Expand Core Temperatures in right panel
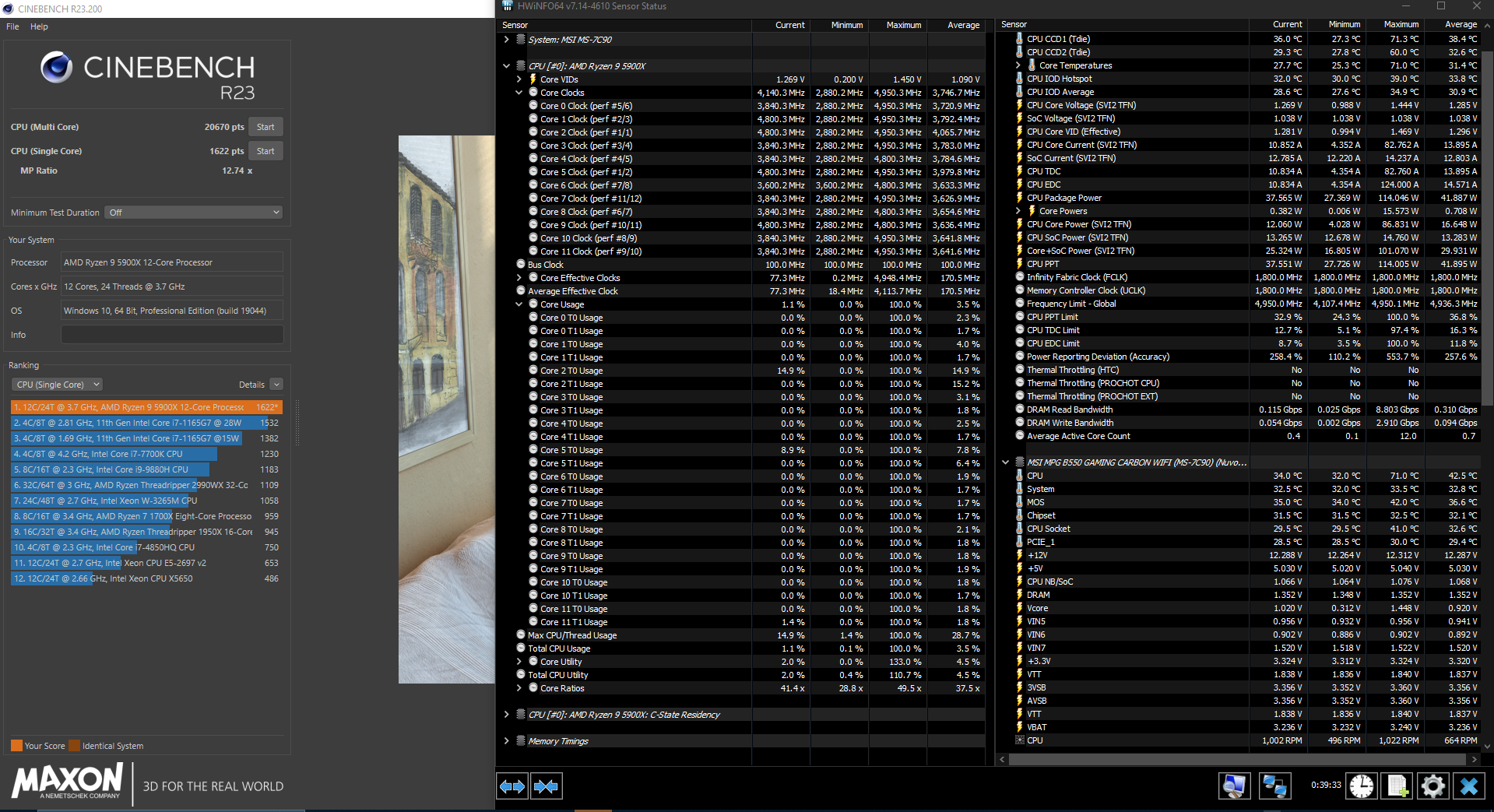The height and width of the screenshot is (812, 1494). pyautogui.click(x=1018, y=65)
